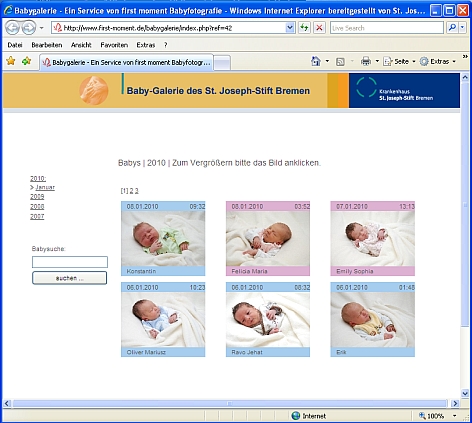Click the suchen ... button
Image resolution: width=472 pixels, height=423 pixels.
click(69, 278)
